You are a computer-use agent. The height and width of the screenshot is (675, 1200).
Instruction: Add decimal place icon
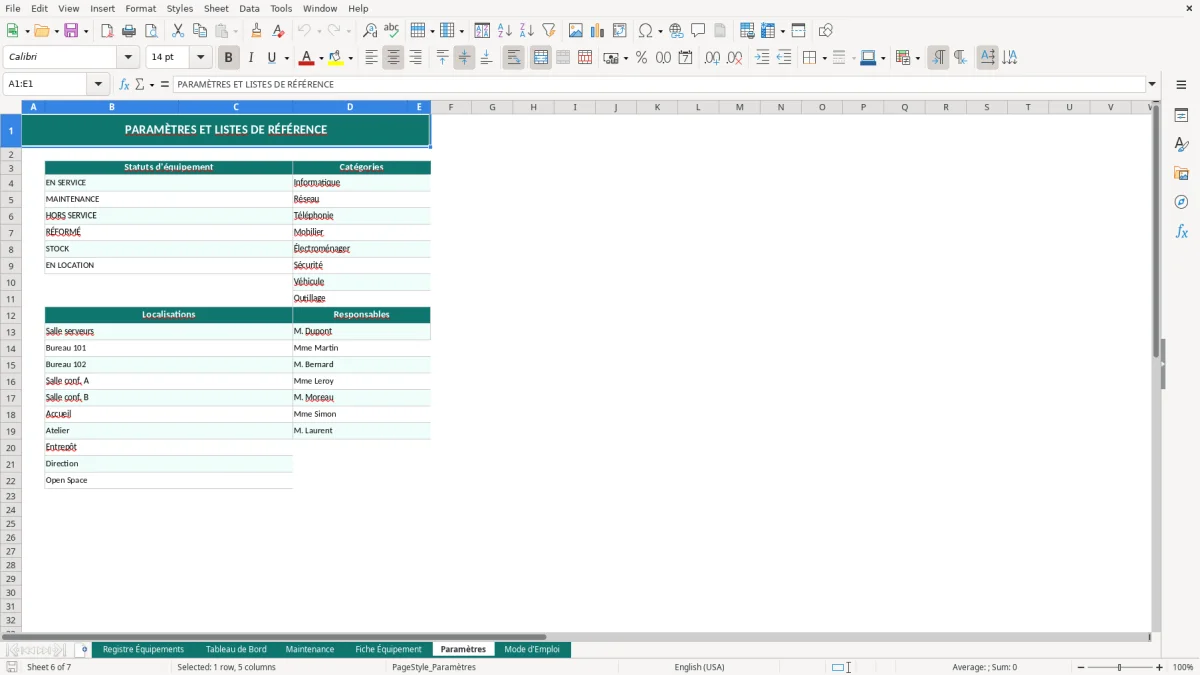pyautogui.click(x=712, y=58)
